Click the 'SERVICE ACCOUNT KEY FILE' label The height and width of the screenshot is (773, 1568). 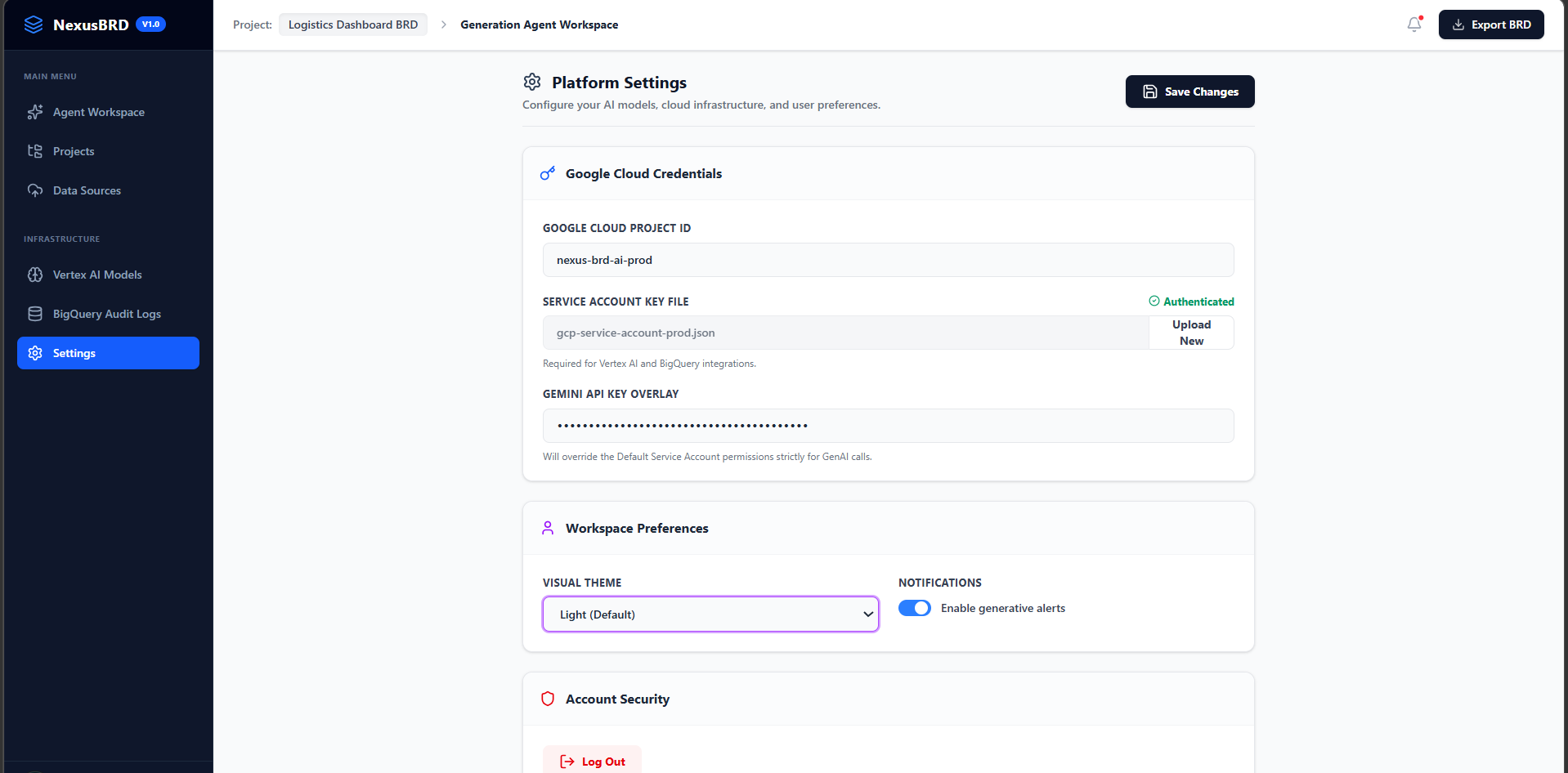pos(616,302)
